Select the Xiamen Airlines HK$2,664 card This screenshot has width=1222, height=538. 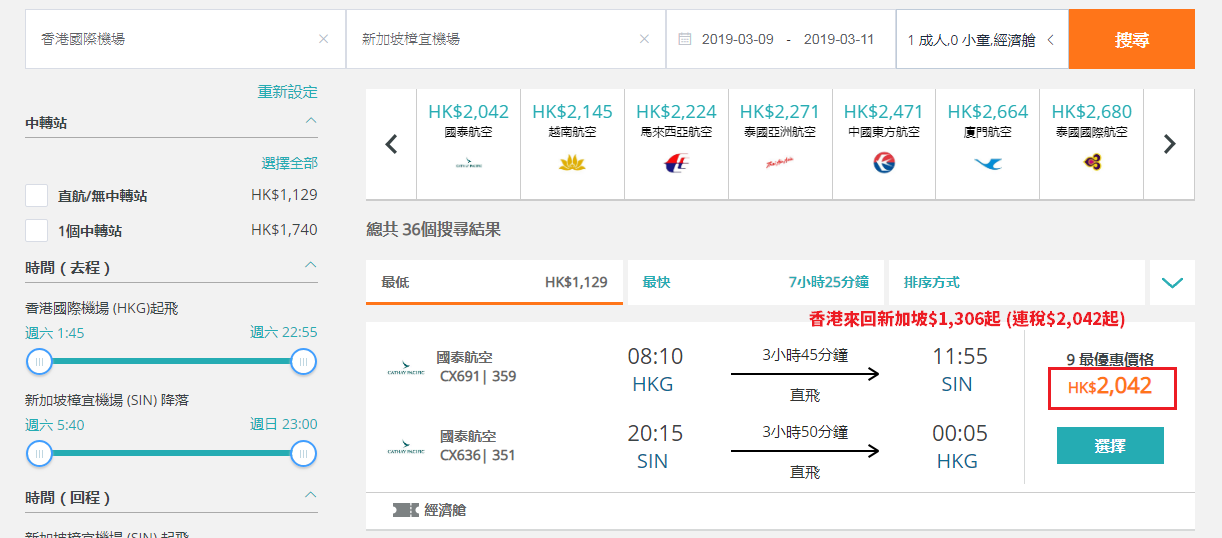pos(988,144)
